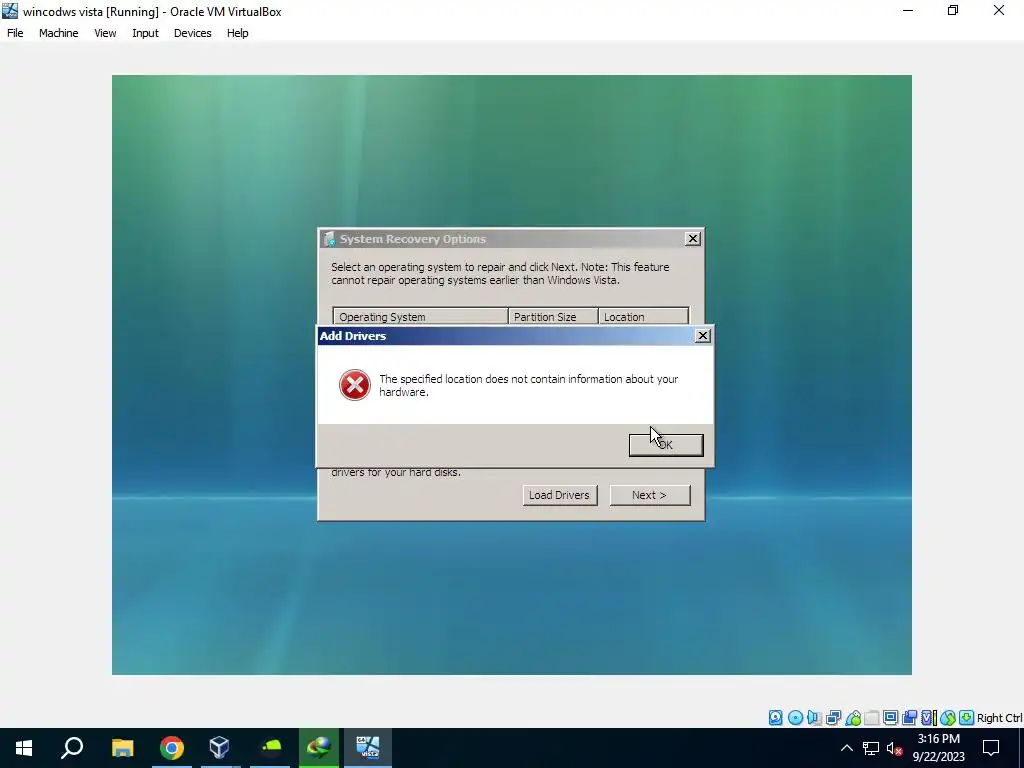Click the recording status icon
Viewport: 1024px width, 768px height.
point(909,718)
